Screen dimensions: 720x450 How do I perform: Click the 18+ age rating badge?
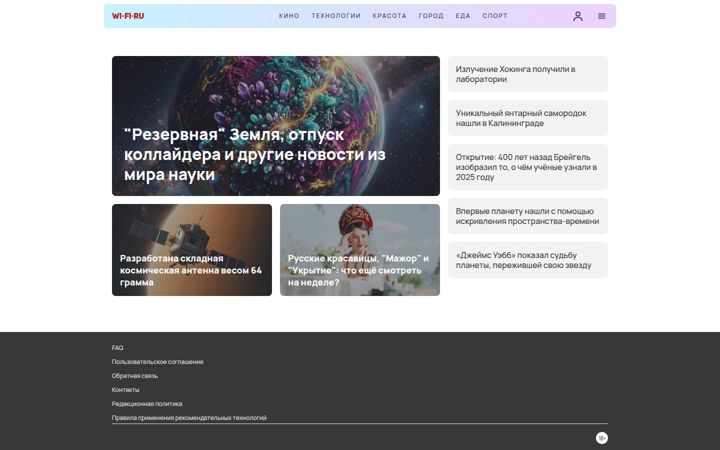(602, 438)
